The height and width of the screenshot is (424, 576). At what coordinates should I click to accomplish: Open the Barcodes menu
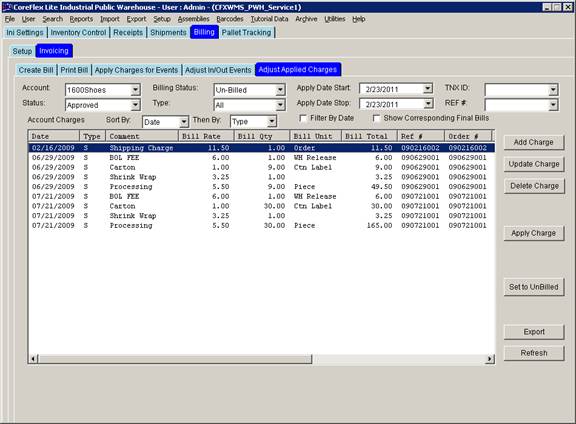(x=230, y=19)
